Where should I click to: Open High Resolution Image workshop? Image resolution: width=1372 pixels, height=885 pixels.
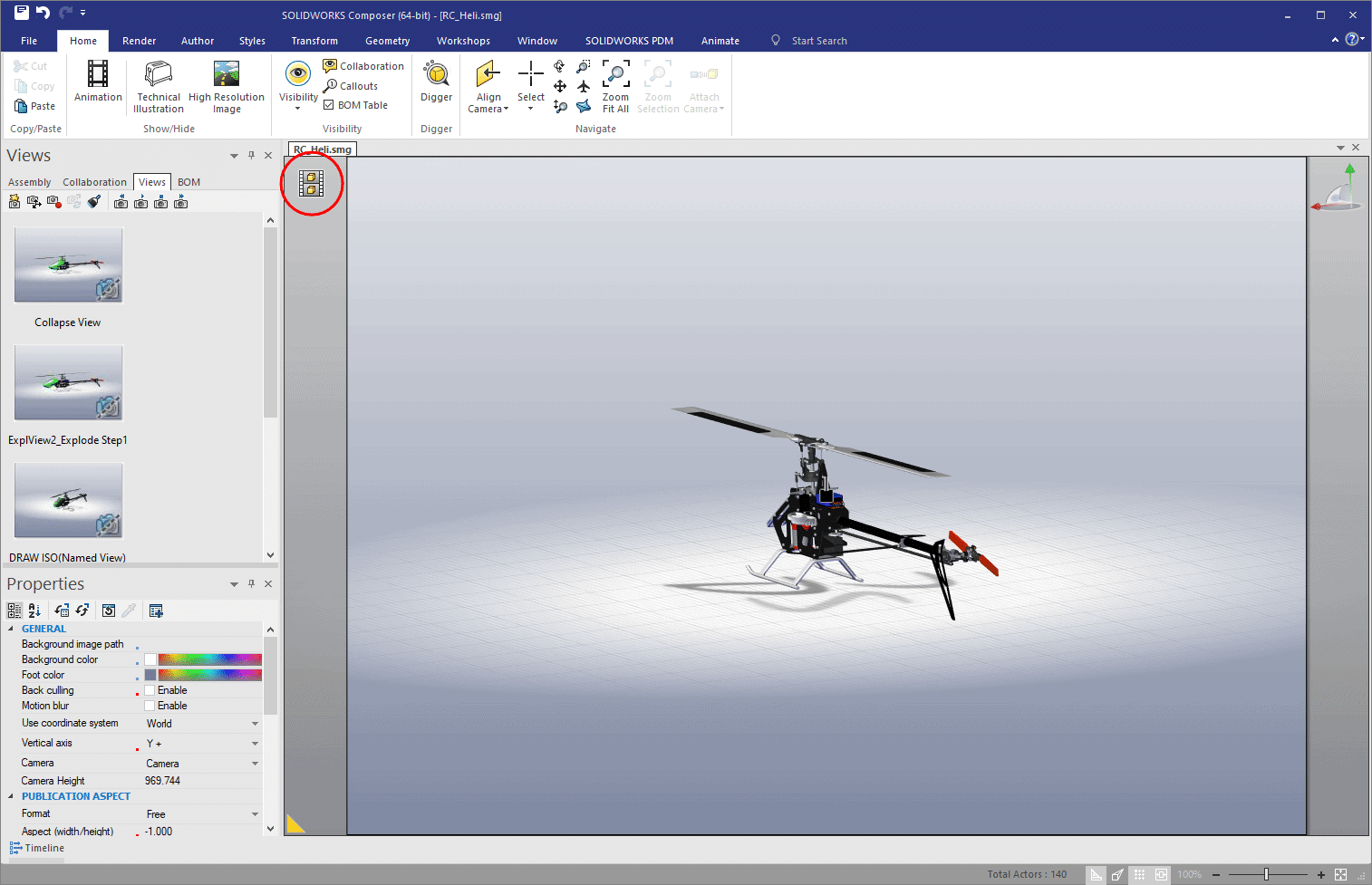[227, 74]
